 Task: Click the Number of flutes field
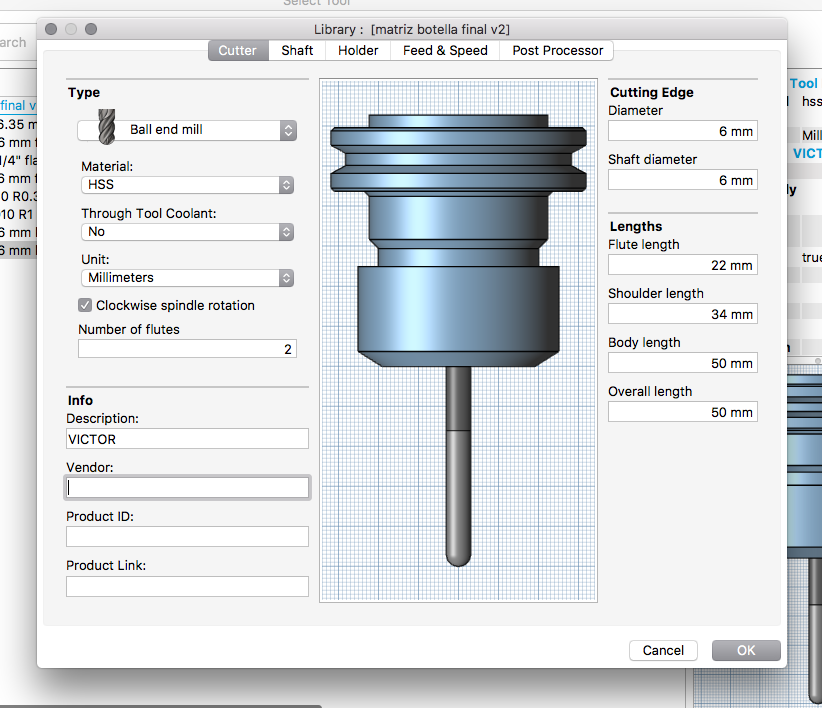(x=187, y=349)
